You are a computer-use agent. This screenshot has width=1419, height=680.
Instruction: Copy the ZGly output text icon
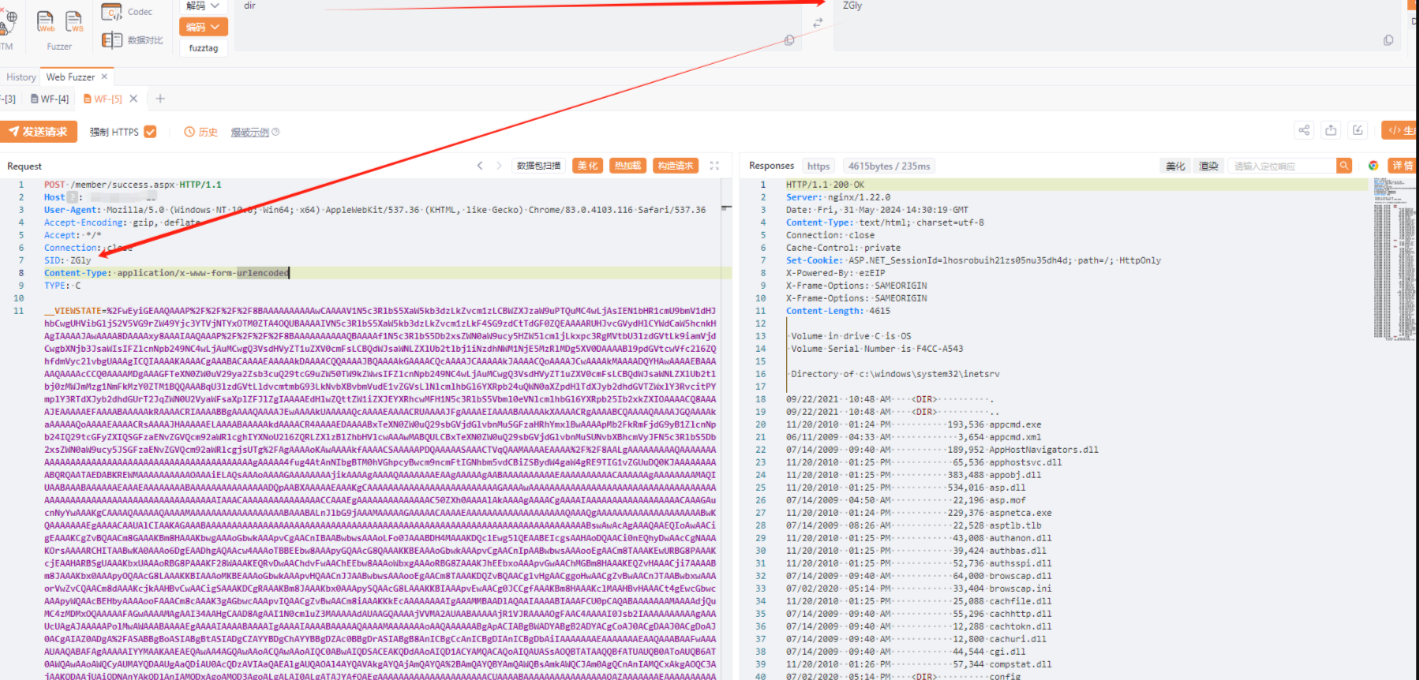(x=1388, y=40)
